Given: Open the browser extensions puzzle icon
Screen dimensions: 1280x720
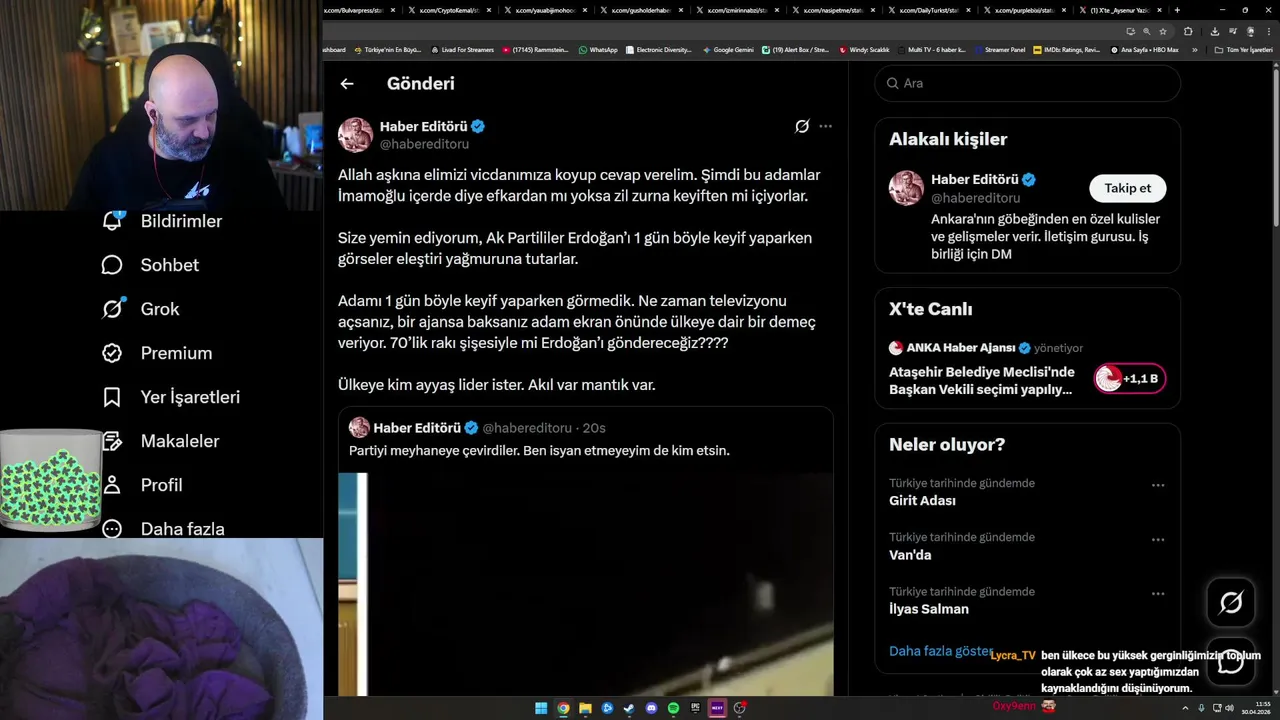Looking at the screenshot, I should point(1188,32).
